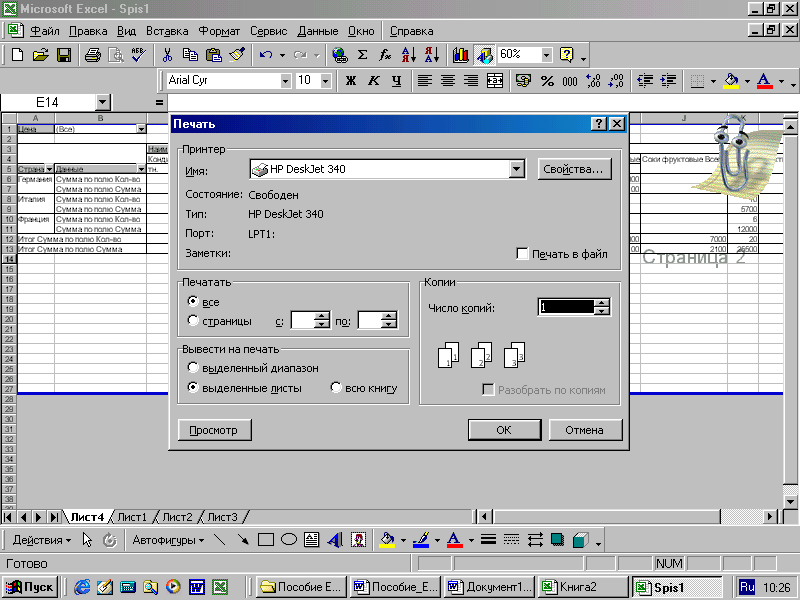Click the Cut scissors icon
This screenshot has width=800, height=600.
[x=167, y=55]
